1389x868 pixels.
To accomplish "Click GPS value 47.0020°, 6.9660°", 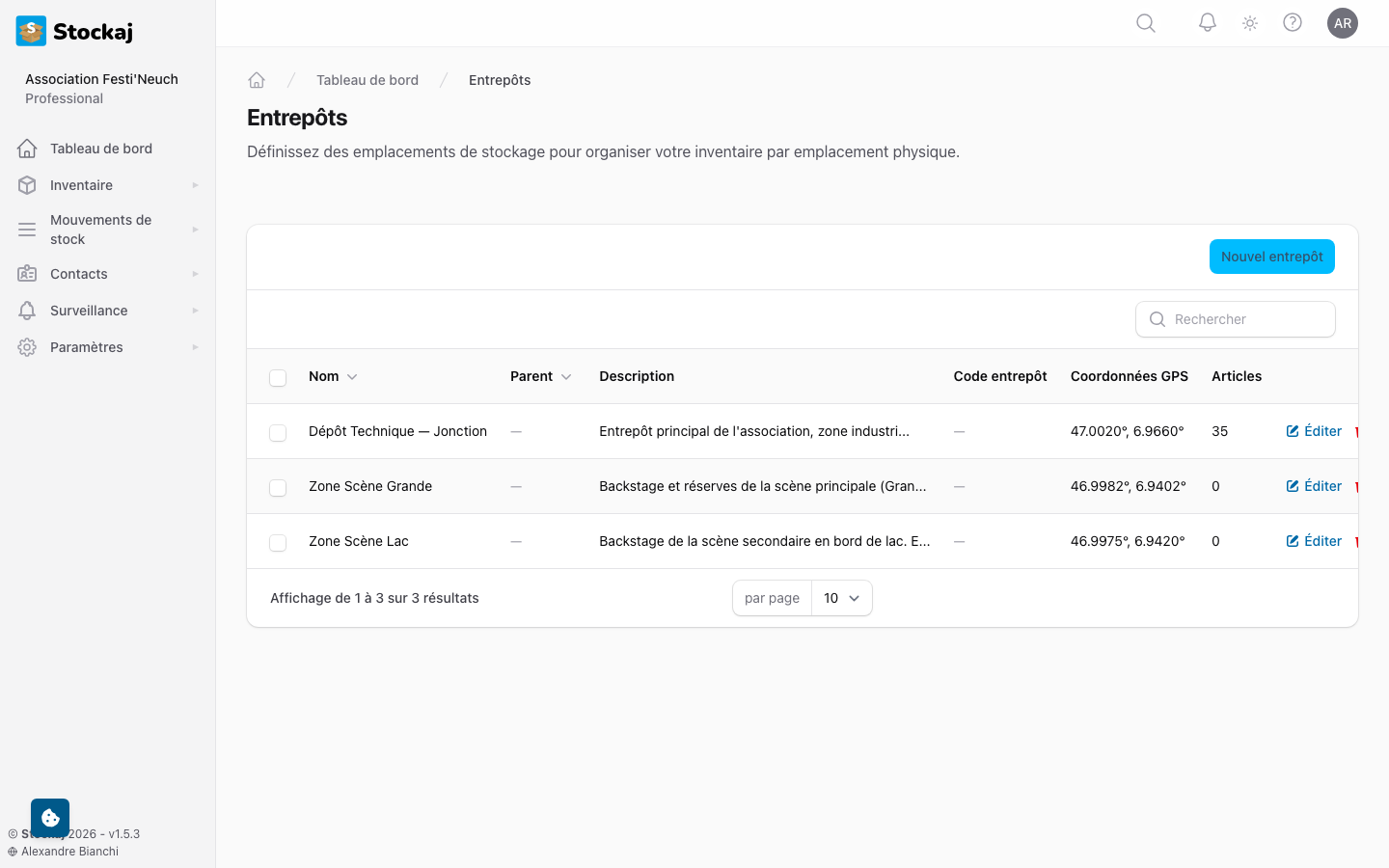I will click(1127, 431).
